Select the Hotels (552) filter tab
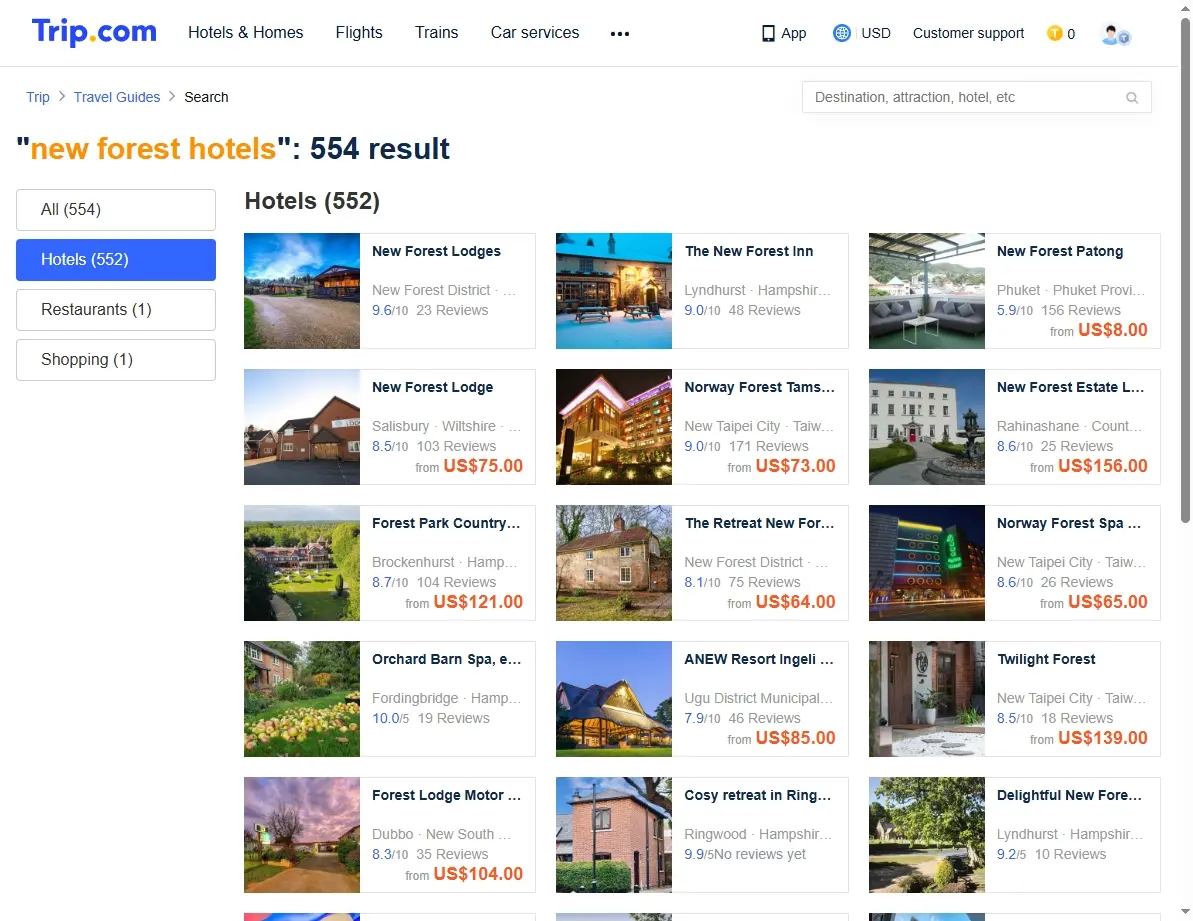 116,260
